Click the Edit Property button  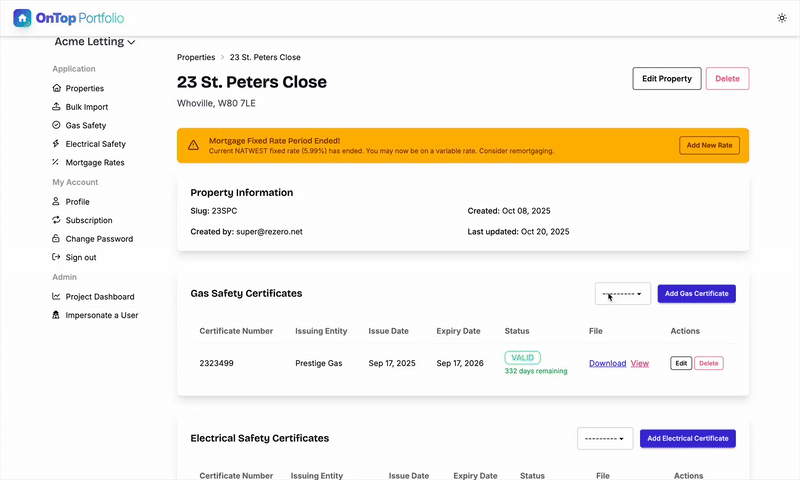click(x=666, y=79)
